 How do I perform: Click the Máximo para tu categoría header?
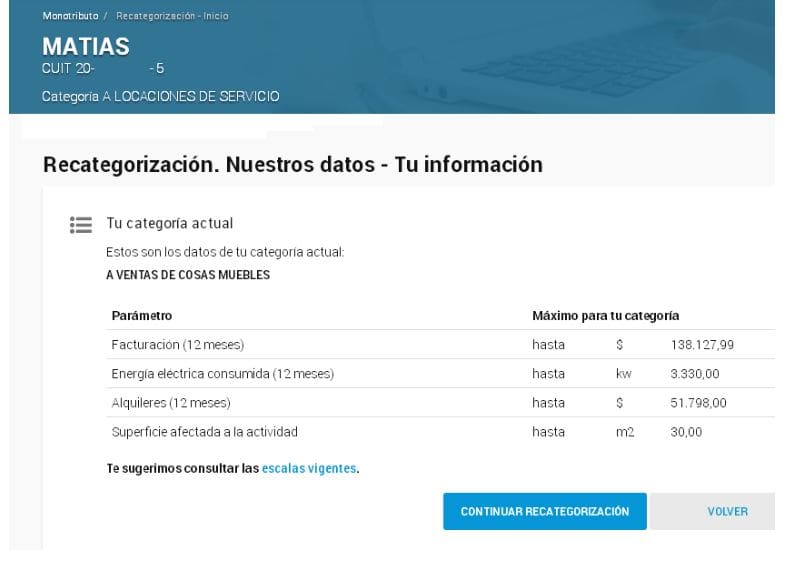pos(605,316)
